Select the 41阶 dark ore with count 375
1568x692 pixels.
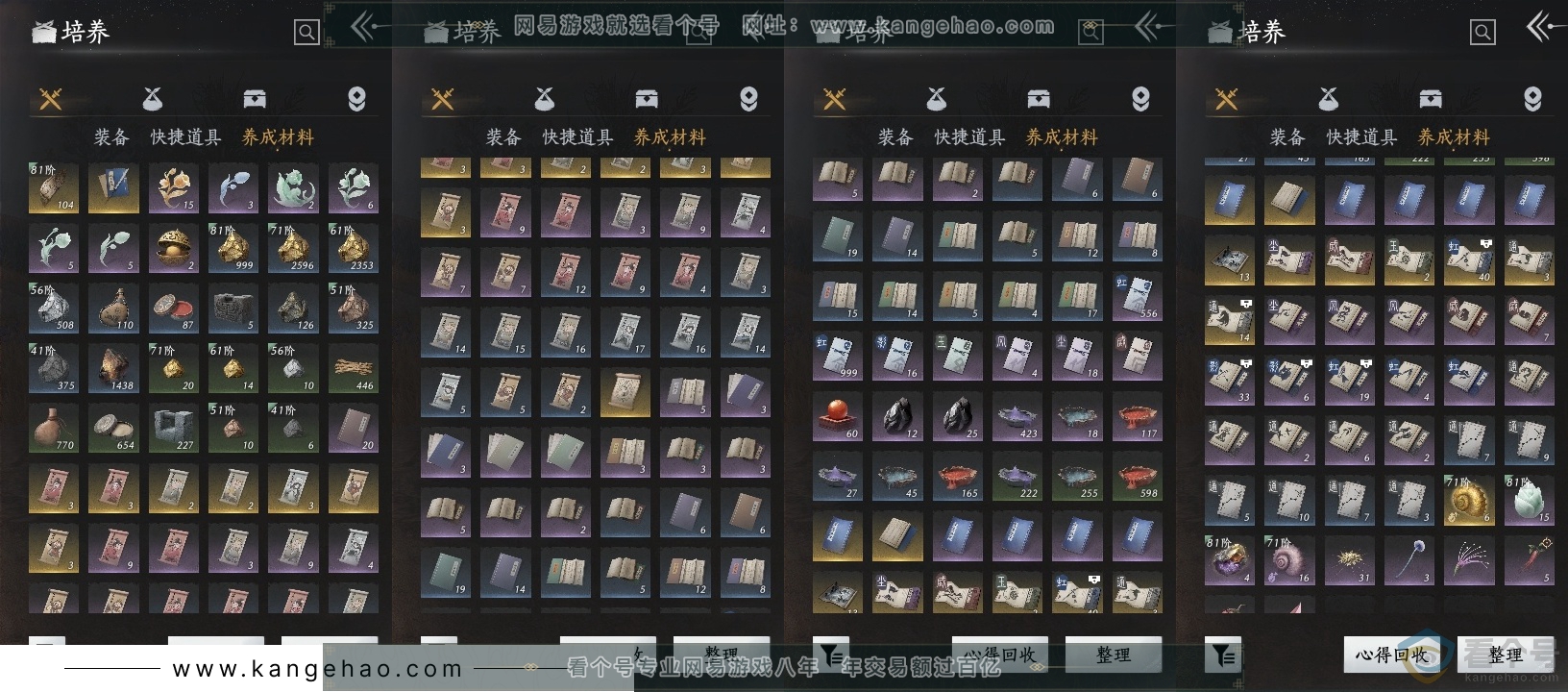point(54,368)
